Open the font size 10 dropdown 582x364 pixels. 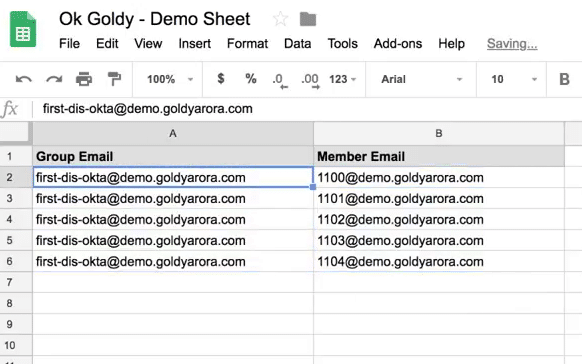[514, 79]
